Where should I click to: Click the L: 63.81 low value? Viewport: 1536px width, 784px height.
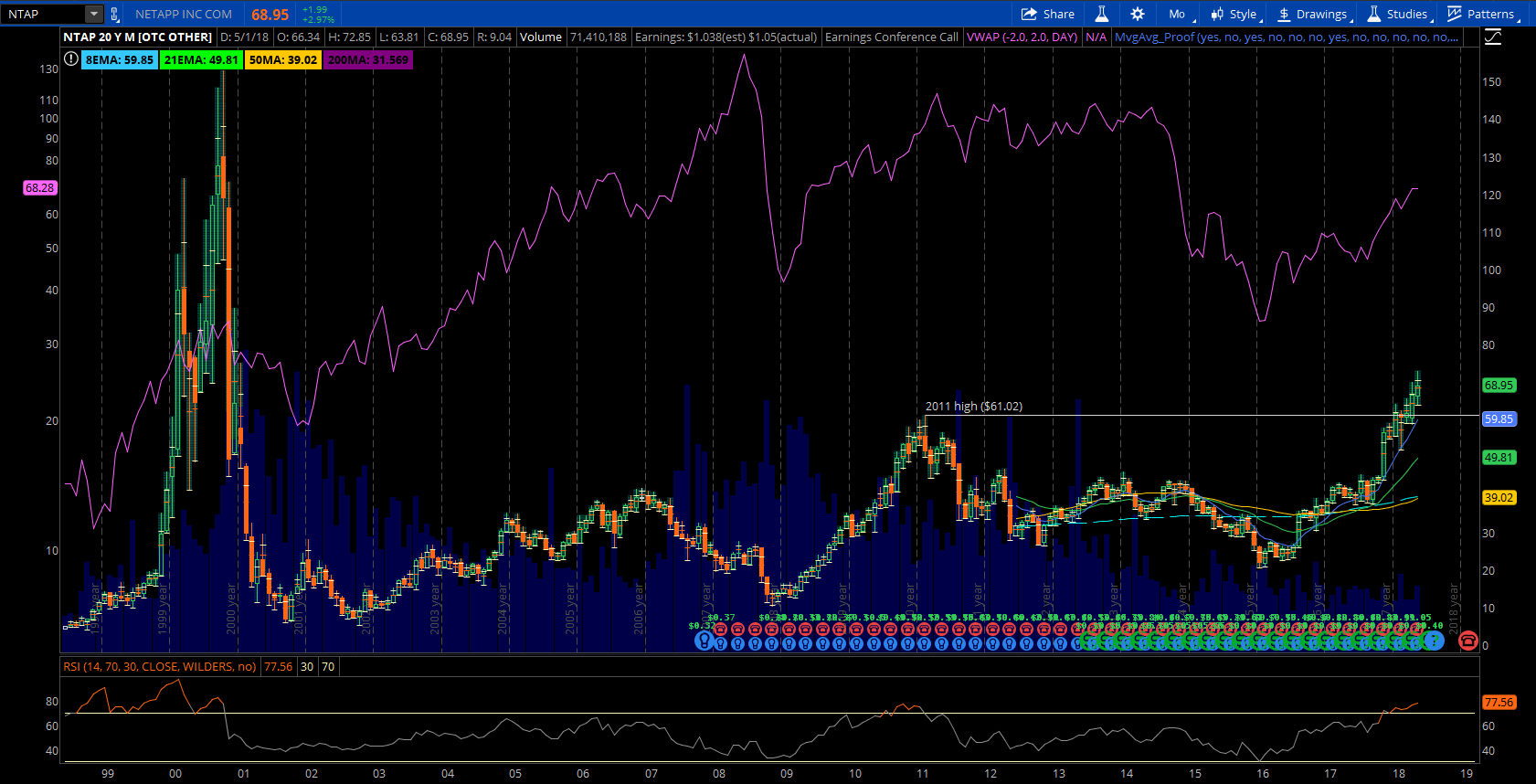[x=398, y=37]
